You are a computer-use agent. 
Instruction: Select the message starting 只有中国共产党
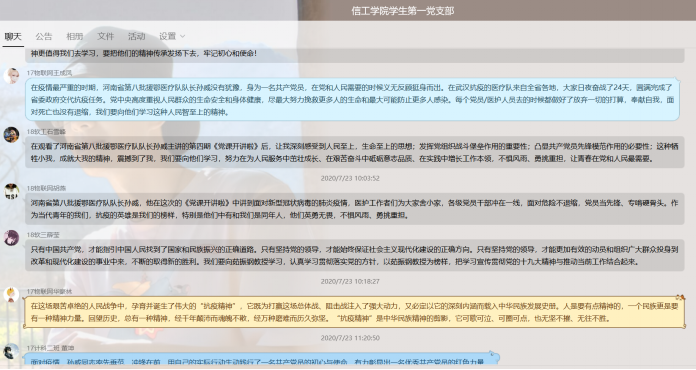pos(355,255)
